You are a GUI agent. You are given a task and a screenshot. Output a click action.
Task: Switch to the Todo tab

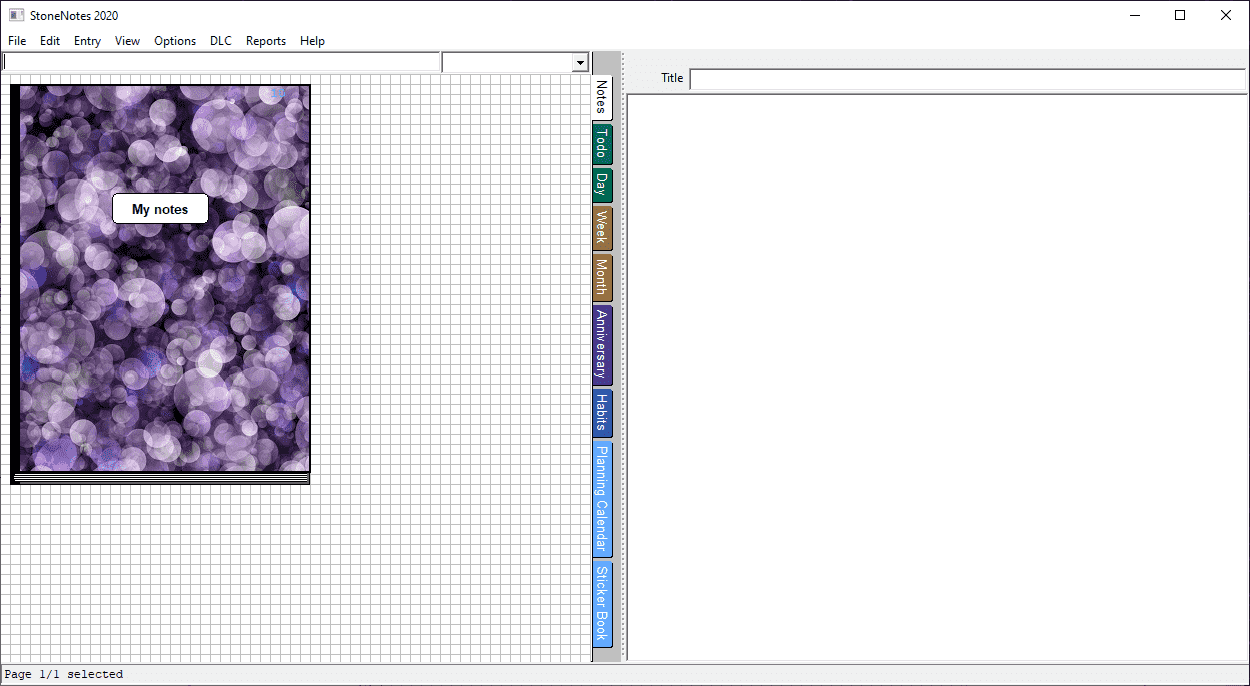click(601, 143)
